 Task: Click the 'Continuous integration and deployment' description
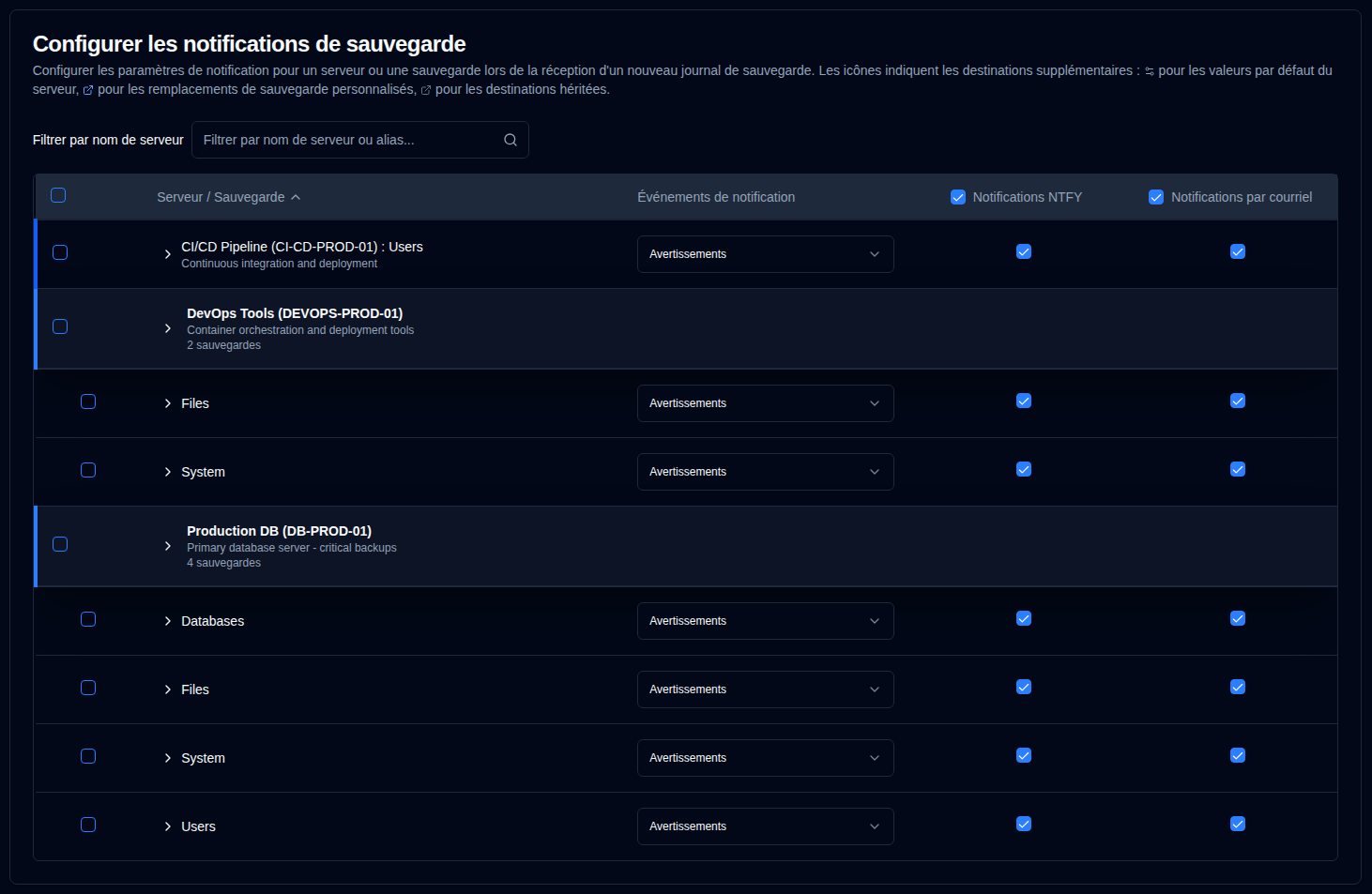pos(280,264)
